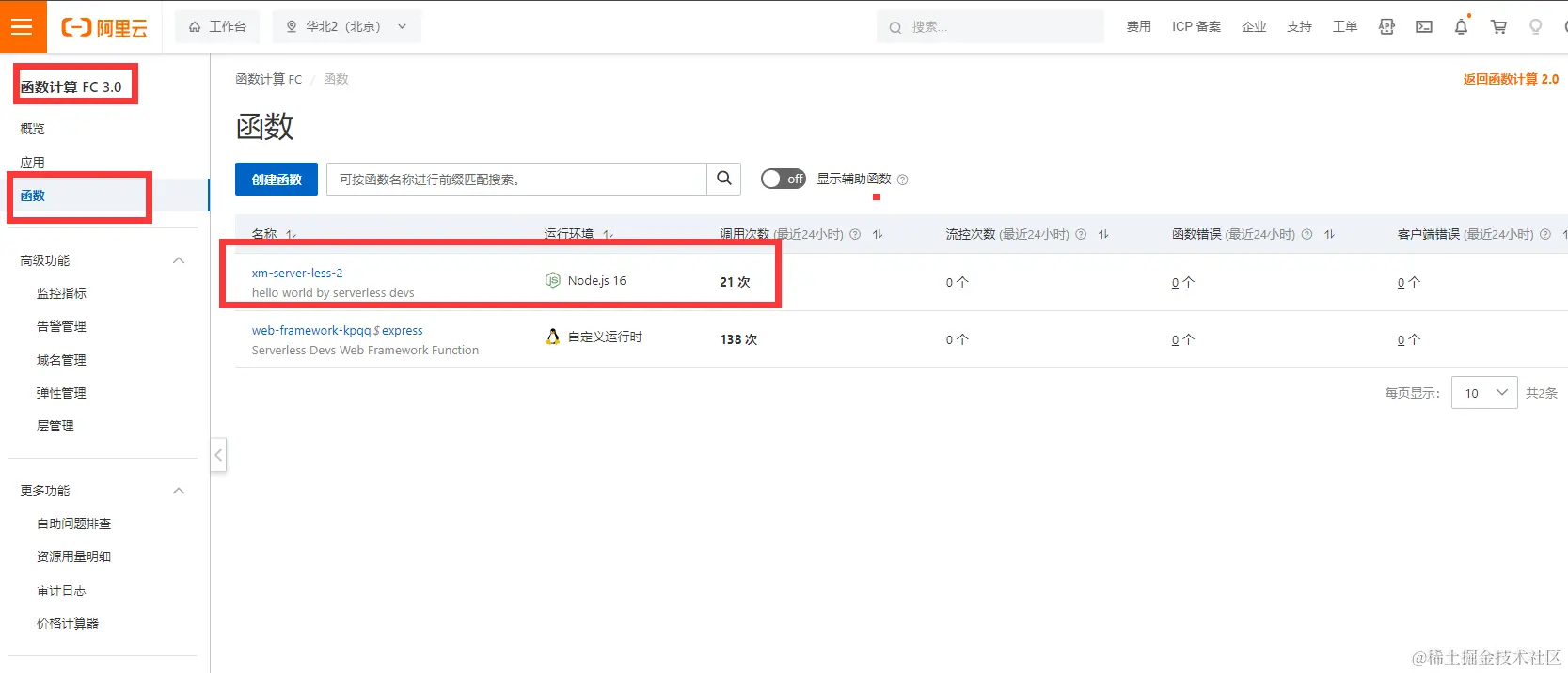Click help icon next to 流控次数 header
This screenshot has height=673, width=1568.
pos(1081,234)
